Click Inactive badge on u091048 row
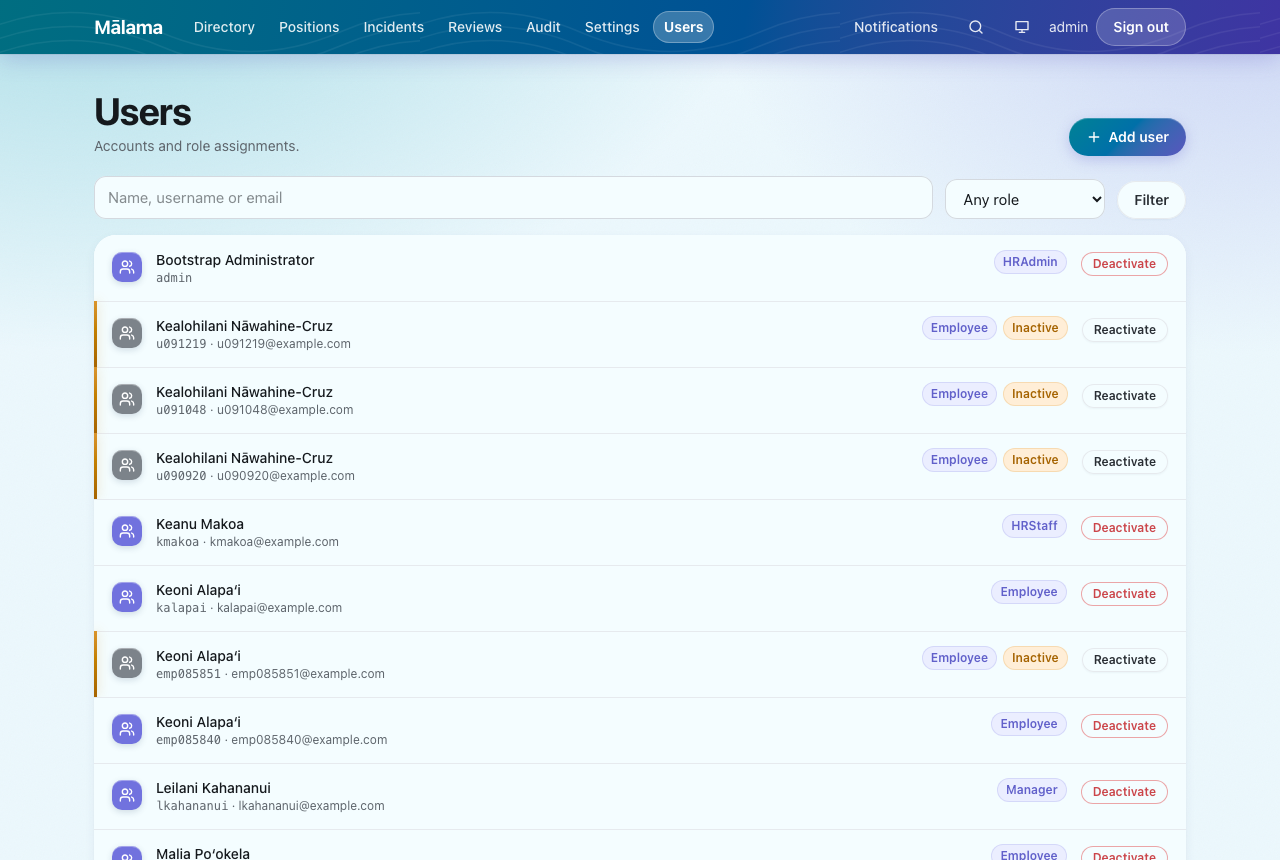Image resolution: width=1280 pixels, height=860 pixels. point(1035,394)
